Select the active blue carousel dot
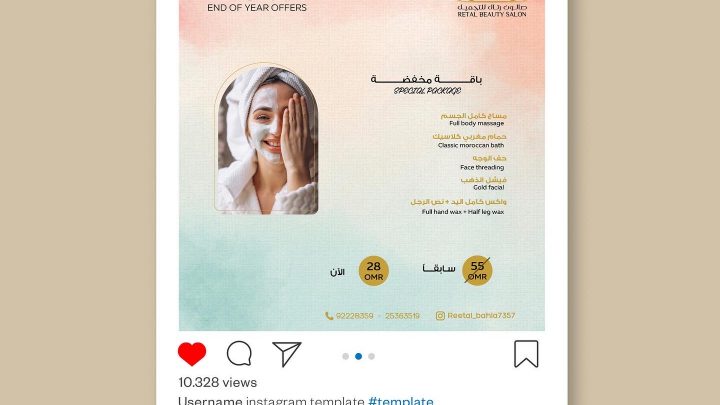Image resolution: width=720 pixels, height=405 pixels. tap(358, 356)
